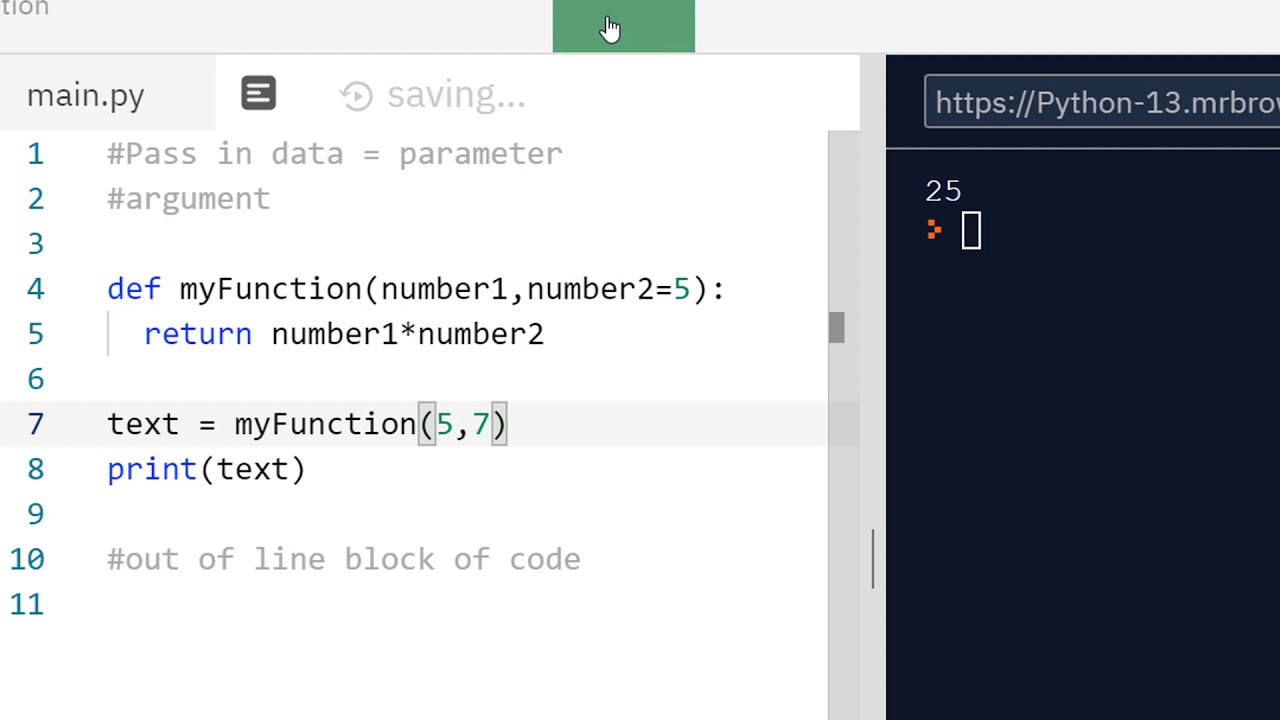The height and width of the screenshot is (720, 1280).
Task: Click the "saving..." status text
Action: [x=455, y=96]
